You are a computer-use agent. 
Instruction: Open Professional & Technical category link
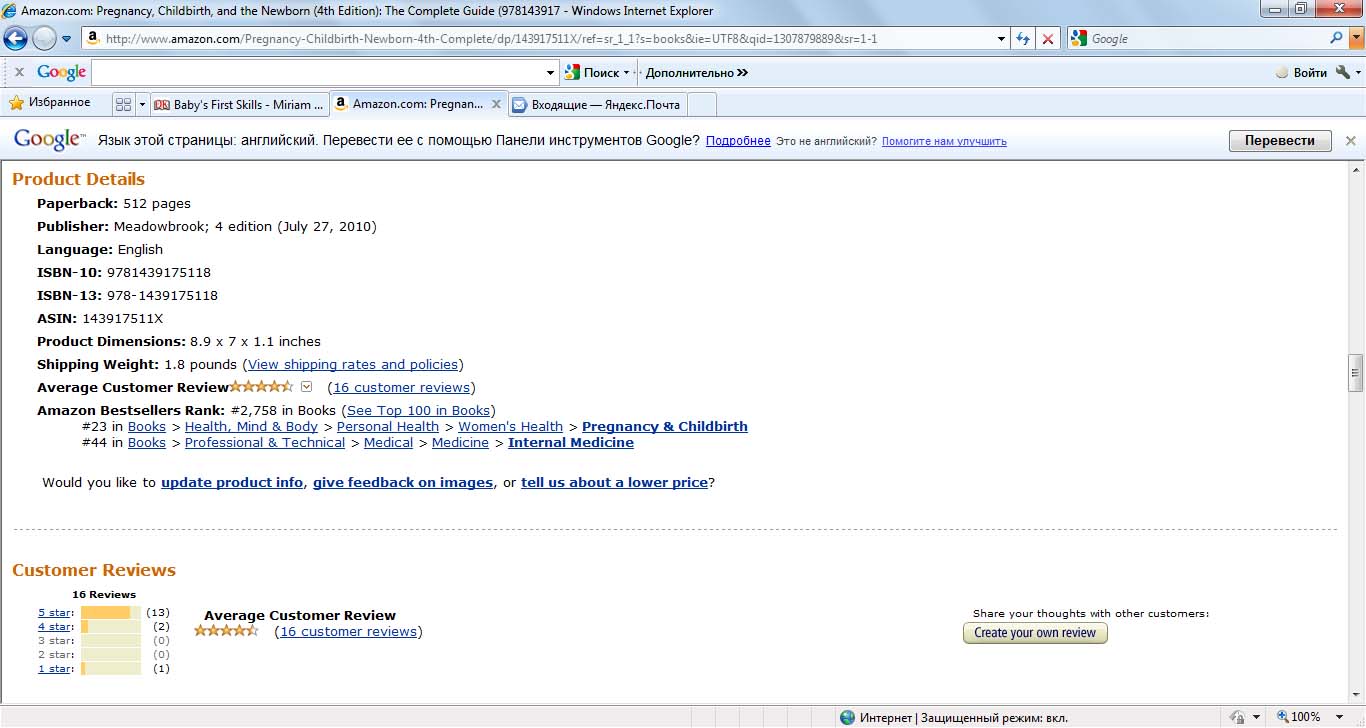pyautogui.click(x=265, y=443)
